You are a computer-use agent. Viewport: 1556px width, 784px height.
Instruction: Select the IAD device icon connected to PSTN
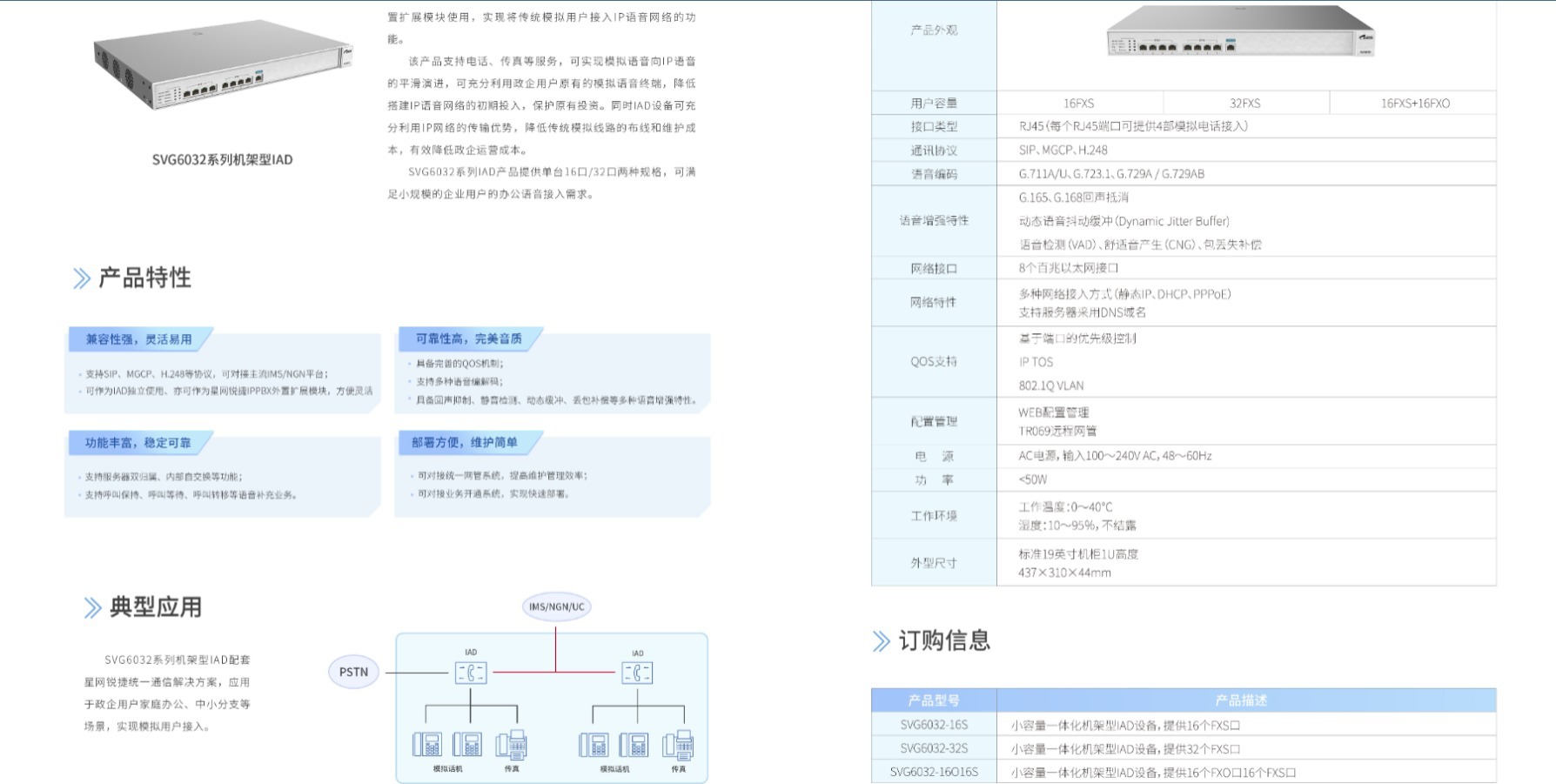471,673
